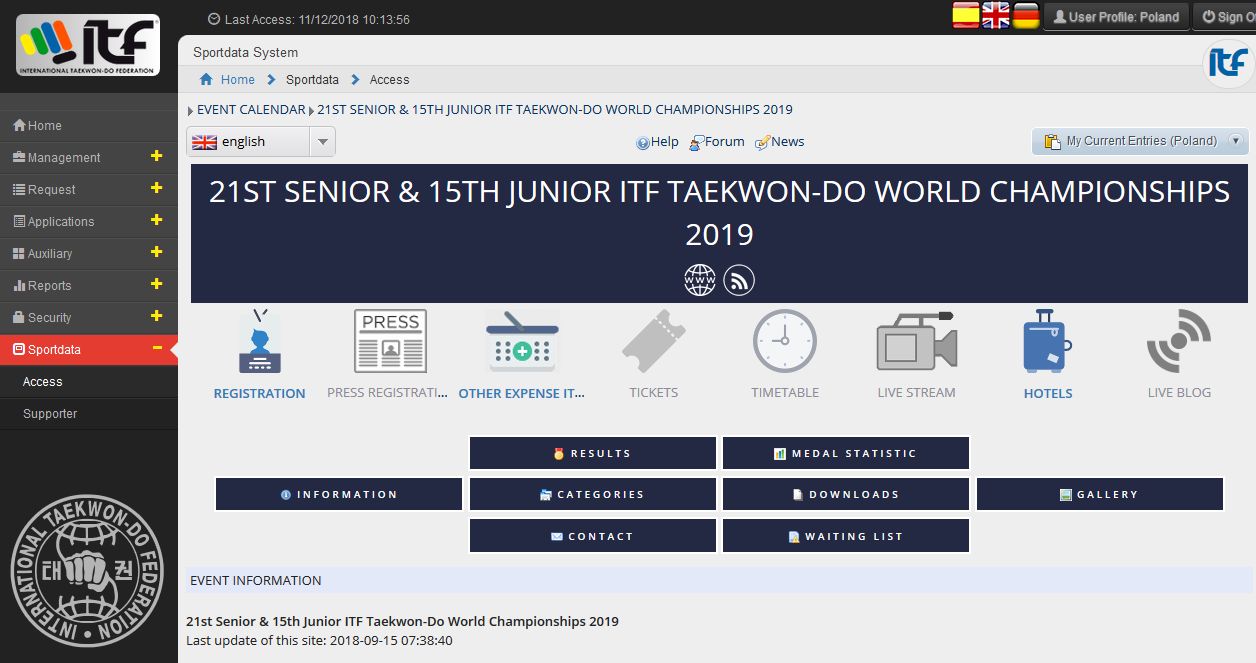The image size is (1256, 663).
Task: Open the Timetable clock icon
Action: click(x=785, y=341)
